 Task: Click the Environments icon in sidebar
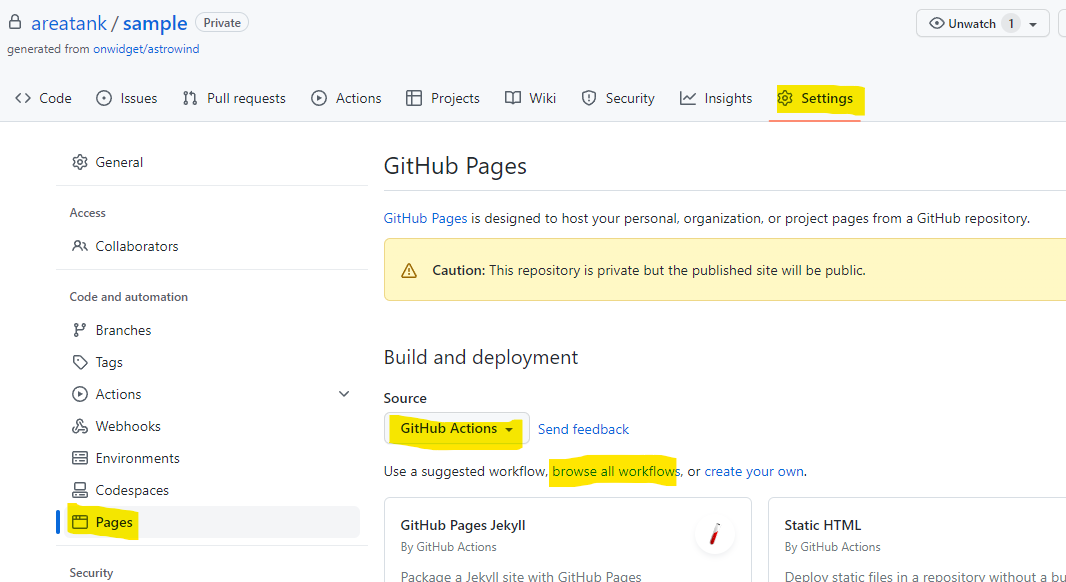click(80, 458)
